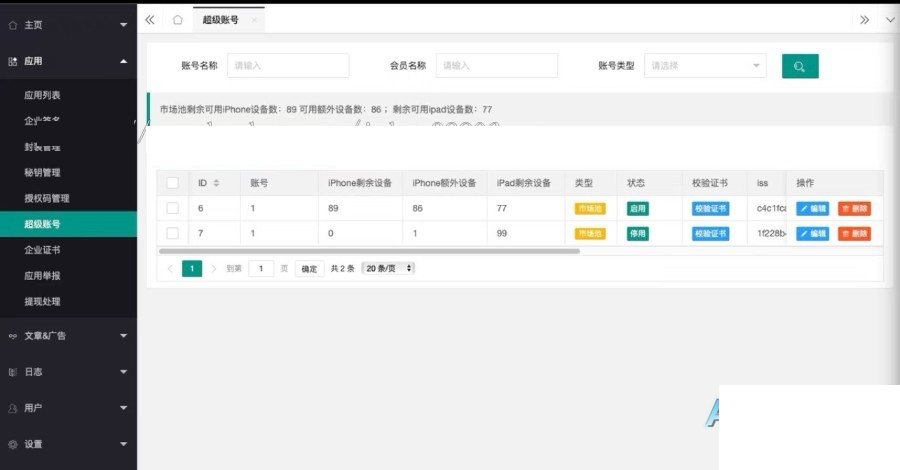Expand the 文章&广告 sidebar menu
Viewport: 900px width, 470px height.
click(x=68, y=336)
